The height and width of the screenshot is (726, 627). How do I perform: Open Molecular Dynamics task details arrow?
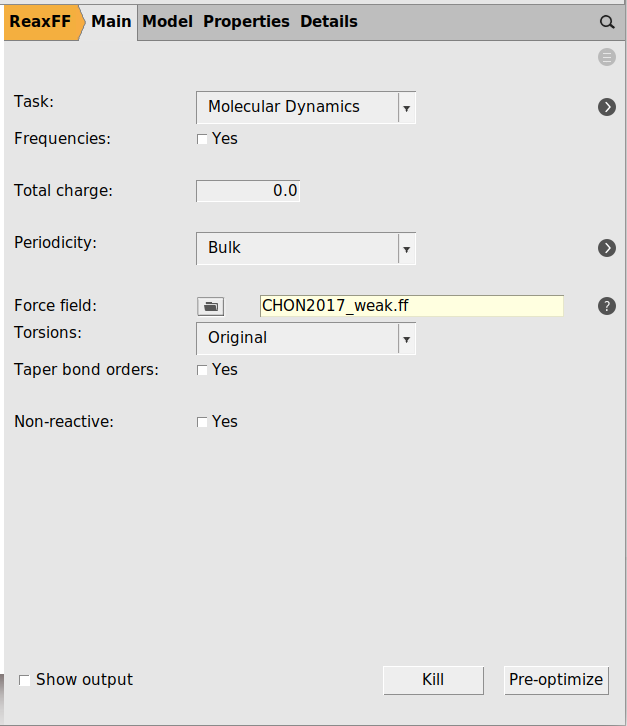pyautogui.click(x=607, y=107)
